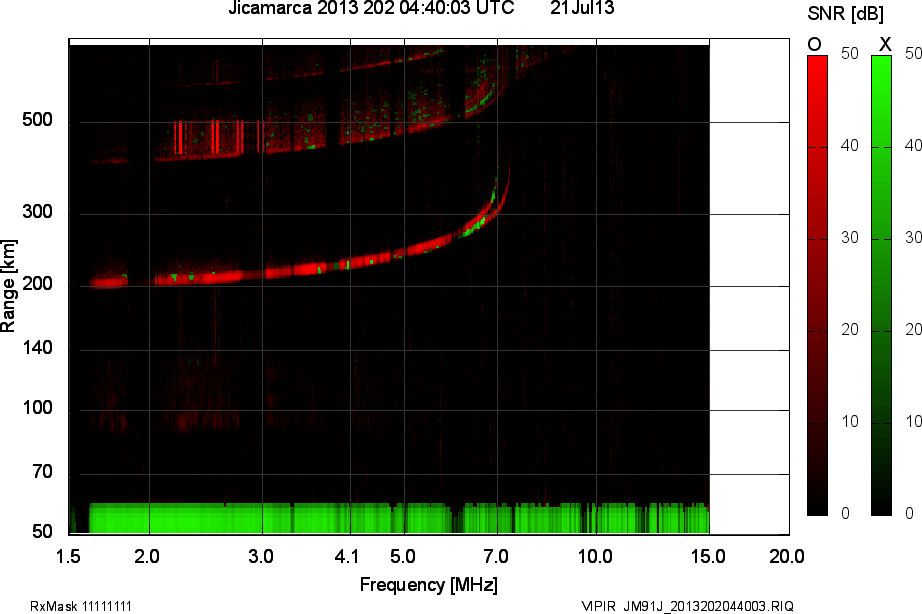Image resolution: width=922 pixels, height=614 pixels.
Task: Click the 'O' label above red colorbar
Action: 815,44
